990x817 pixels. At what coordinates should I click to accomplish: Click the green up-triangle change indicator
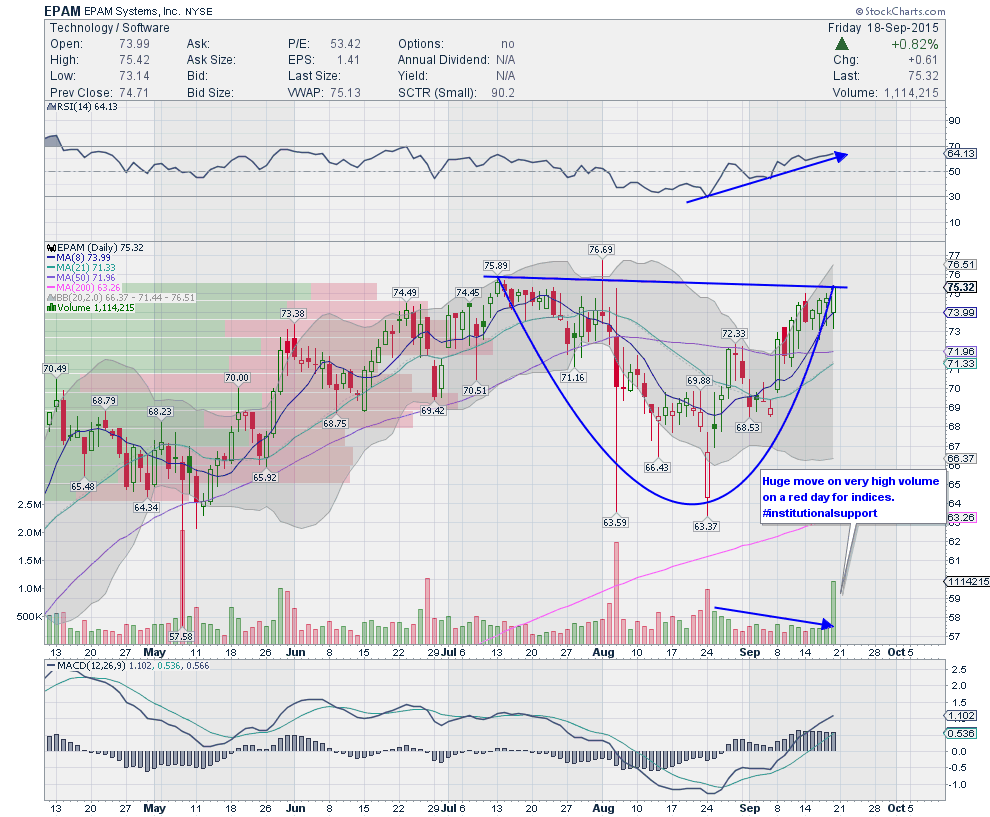tap(842, 44)
